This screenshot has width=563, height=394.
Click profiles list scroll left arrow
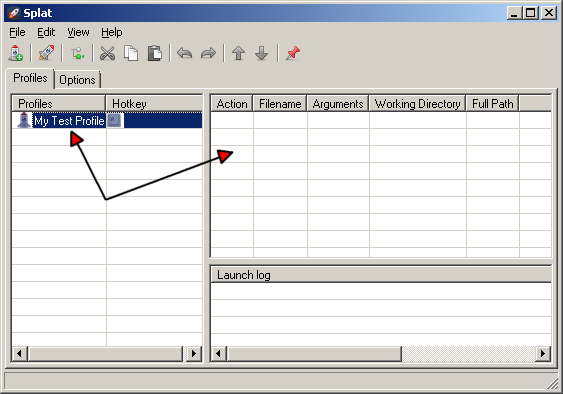coord(20,354)
